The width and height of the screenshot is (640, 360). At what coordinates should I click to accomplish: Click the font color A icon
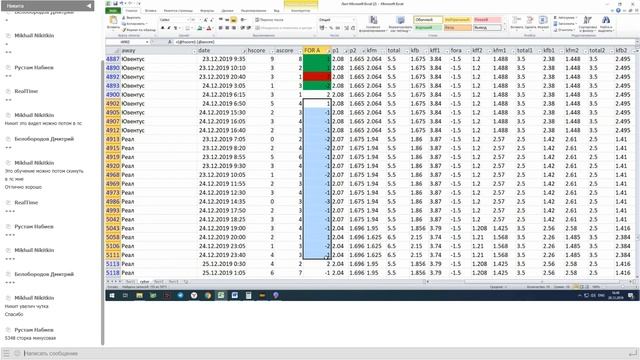point(209,28)
